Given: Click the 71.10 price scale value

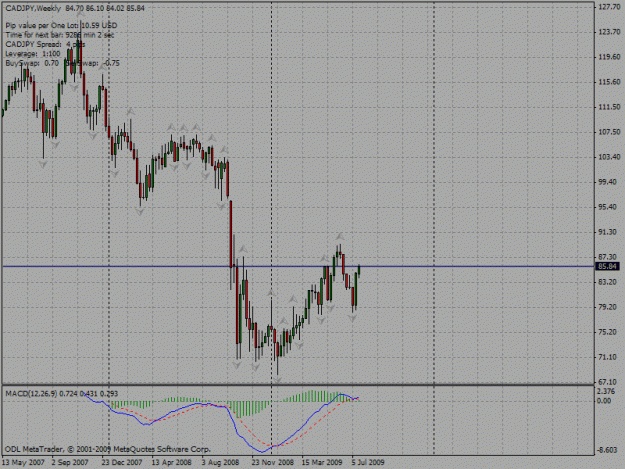Looking at the screenshot, I should point(609,357).
